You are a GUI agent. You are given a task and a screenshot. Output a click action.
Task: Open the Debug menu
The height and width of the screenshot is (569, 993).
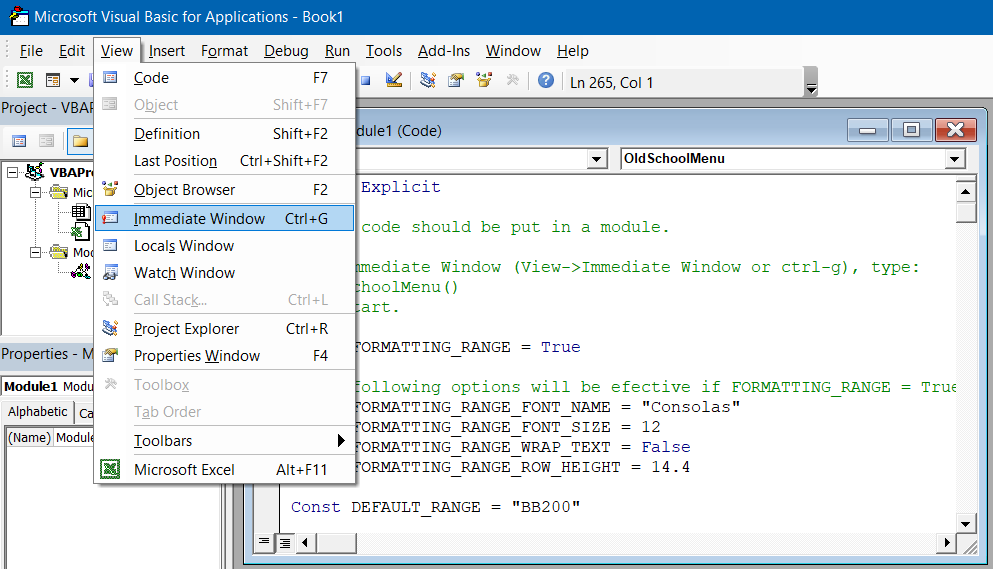pyautogui.click(x=286, y=51)
